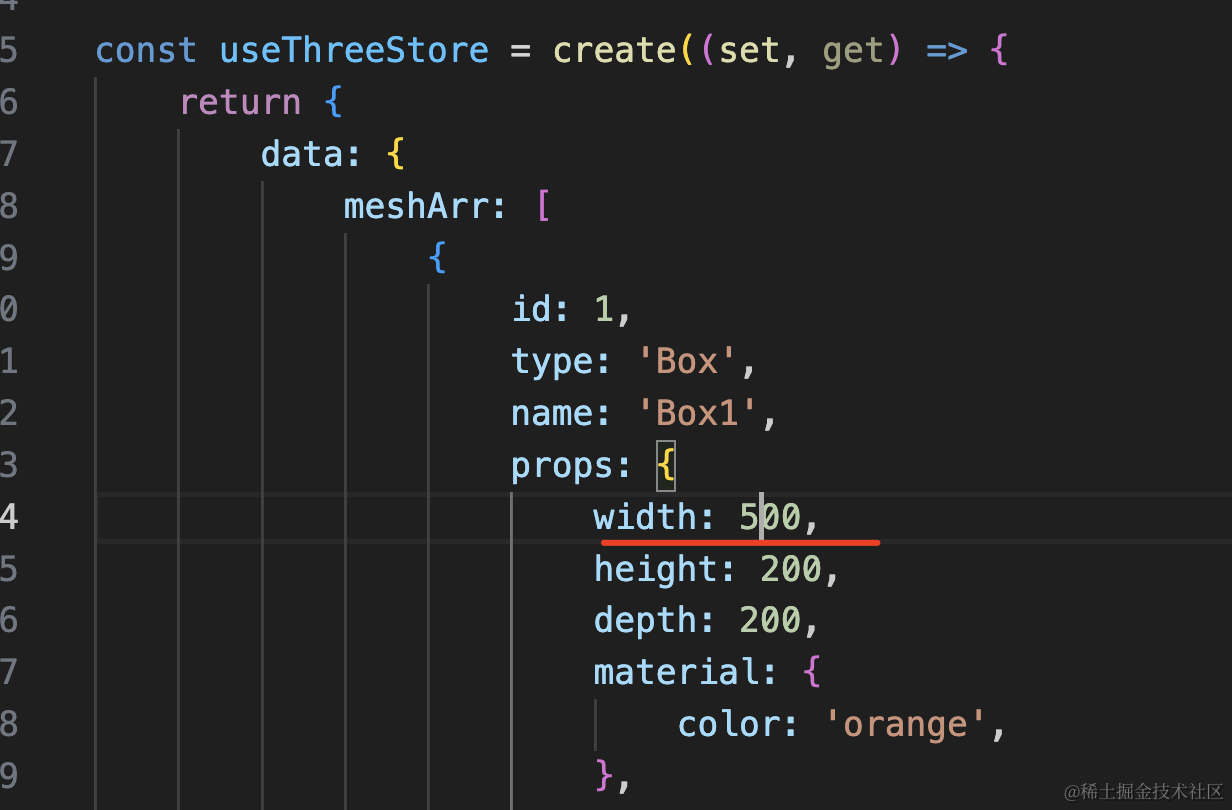Click the 'orange' string value
Viewport: 1232px width, 810px height.
pos(905,725)
